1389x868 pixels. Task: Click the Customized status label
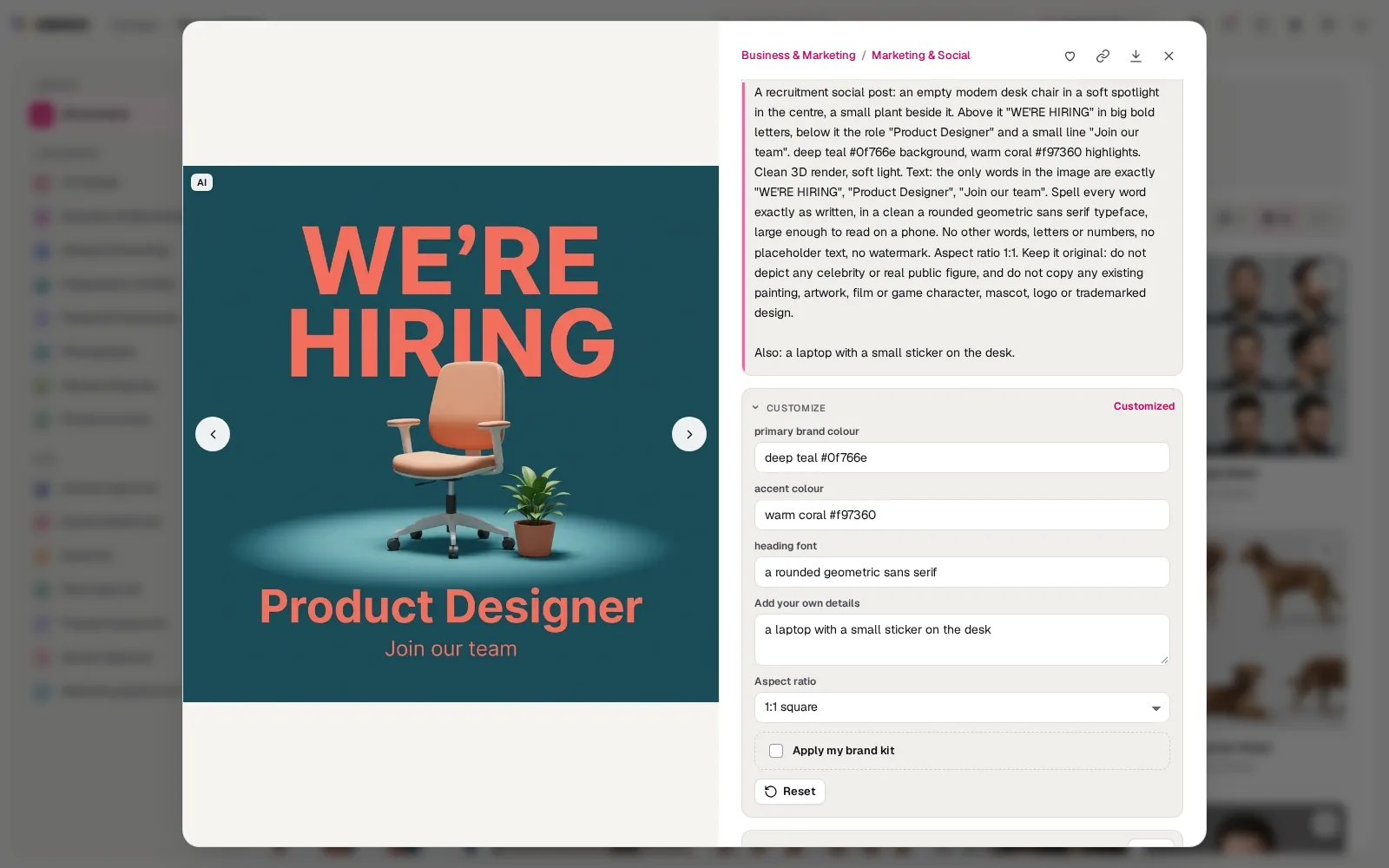click(1144, 406)
